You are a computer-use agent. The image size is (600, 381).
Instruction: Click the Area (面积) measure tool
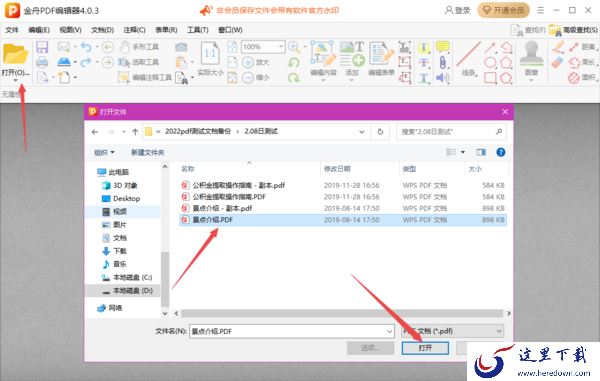pyautogui.click(x=583, y=78)
